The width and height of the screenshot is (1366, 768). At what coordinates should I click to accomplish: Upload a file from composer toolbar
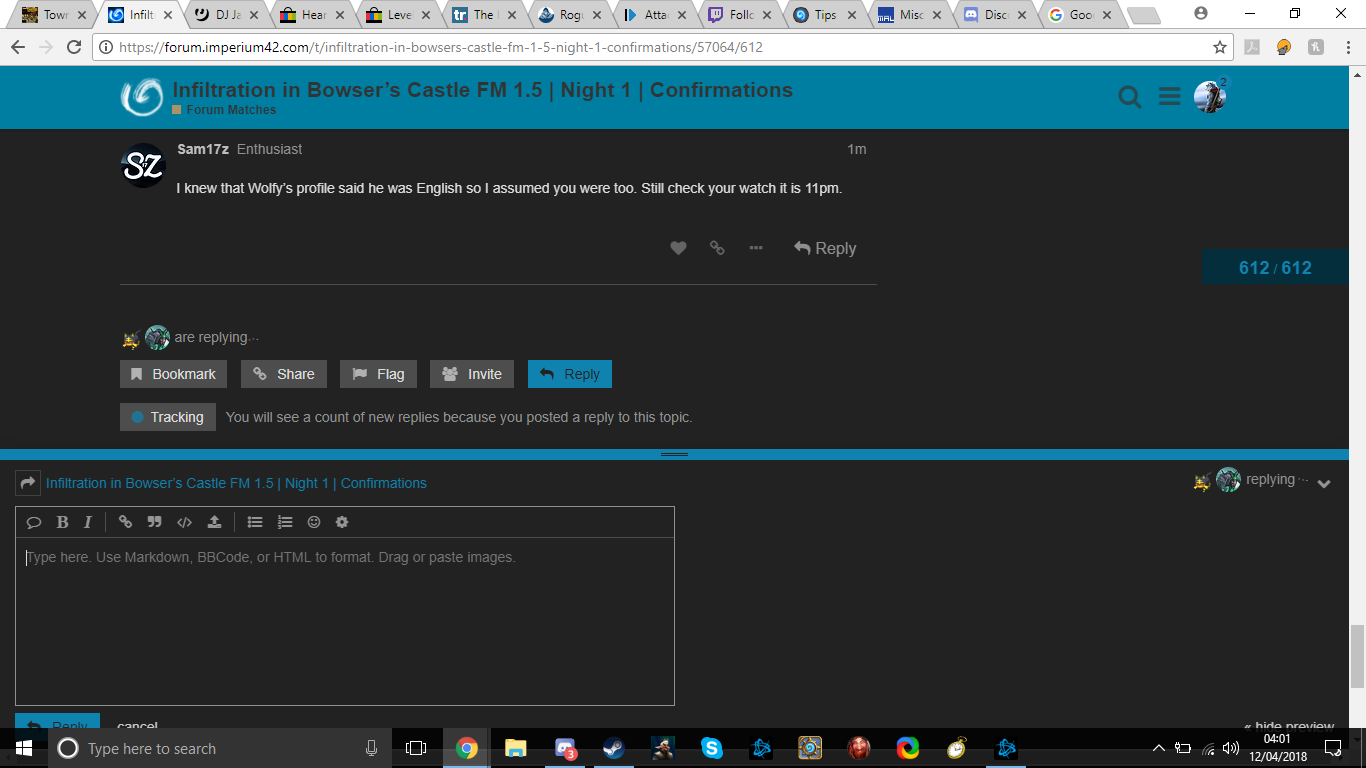click(x=214, y=522)
